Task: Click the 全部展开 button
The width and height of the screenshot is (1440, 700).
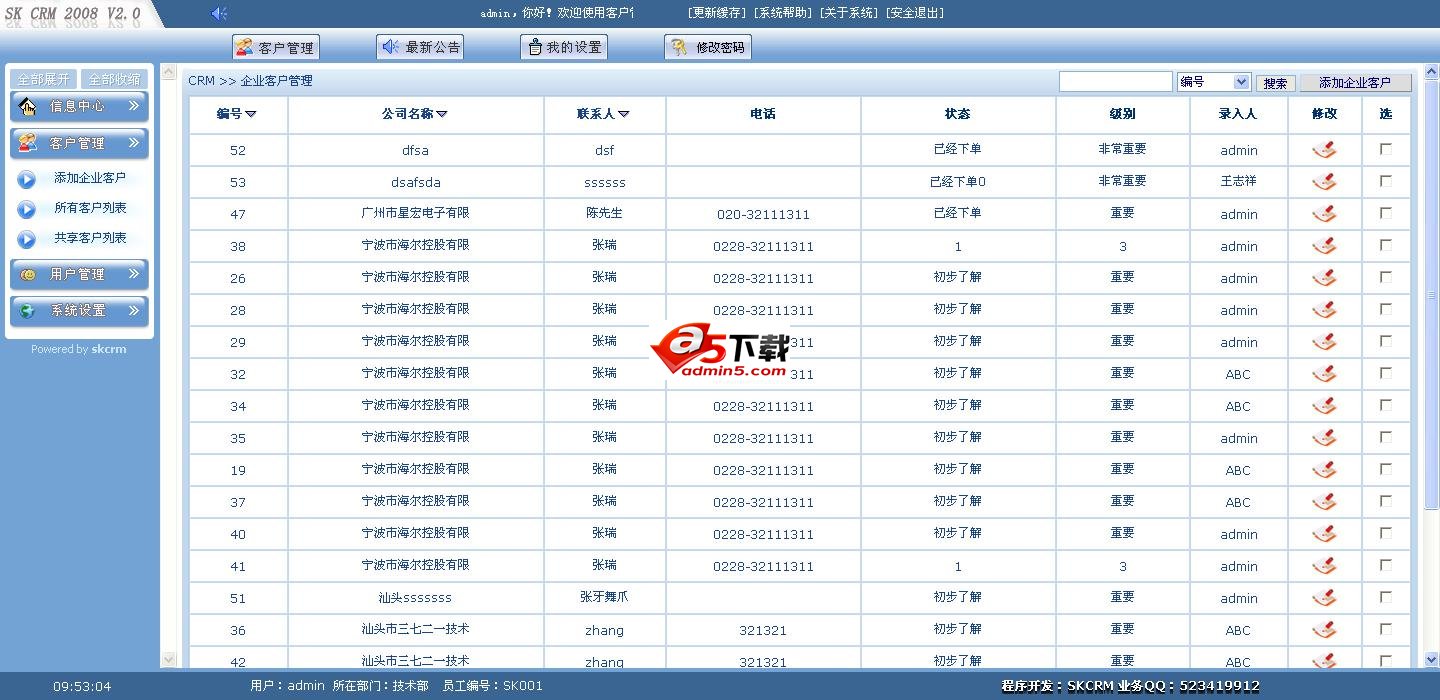Action: point(43,79)
